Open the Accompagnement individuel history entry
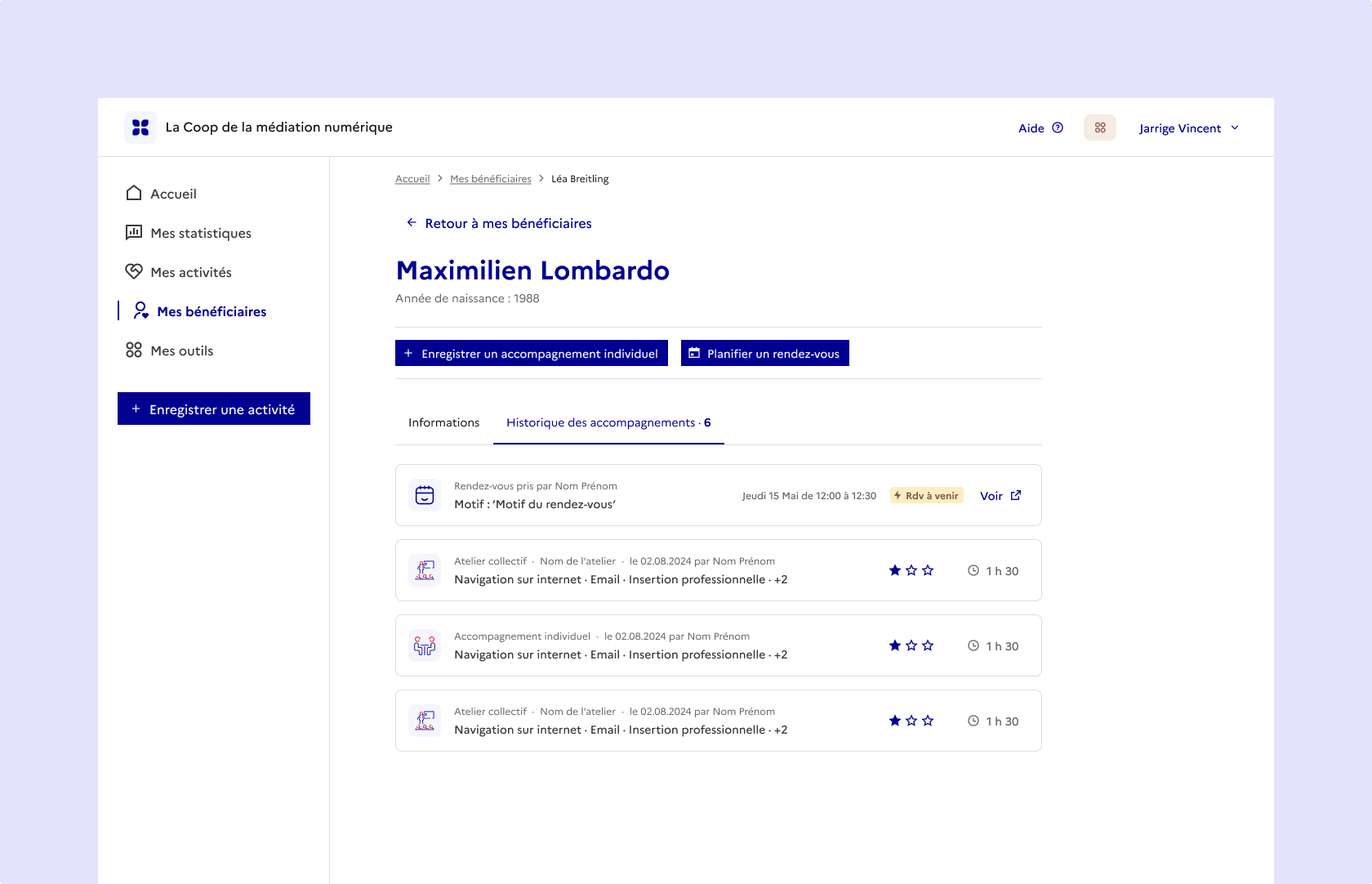The image size is (1372, 884). [x=621, y=645]
